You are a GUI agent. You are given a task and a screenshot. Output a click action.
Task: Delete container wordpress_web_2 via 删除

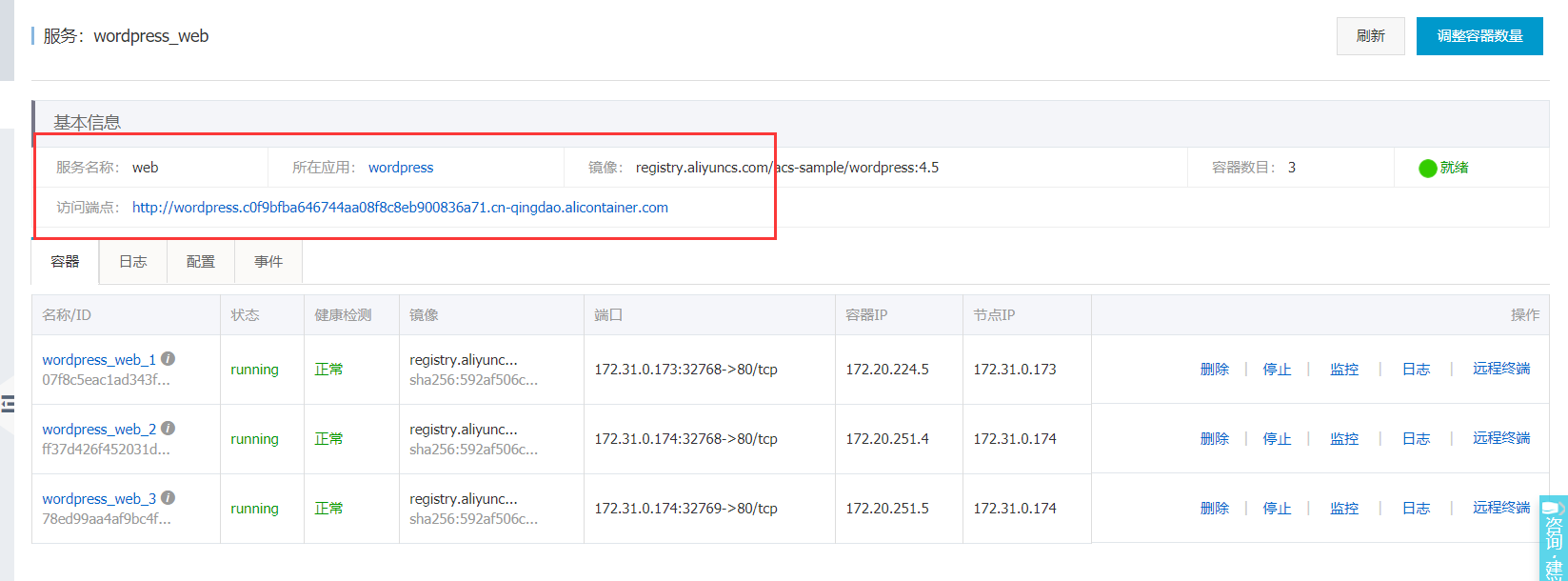coord(1215,439)
